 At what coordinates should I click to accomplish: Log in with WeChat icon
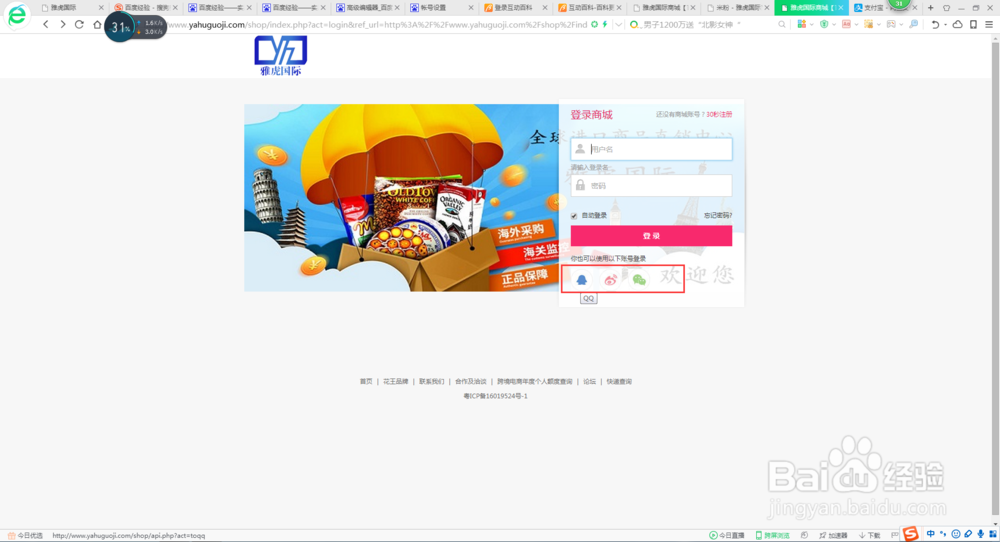click(x=639, y=279)
